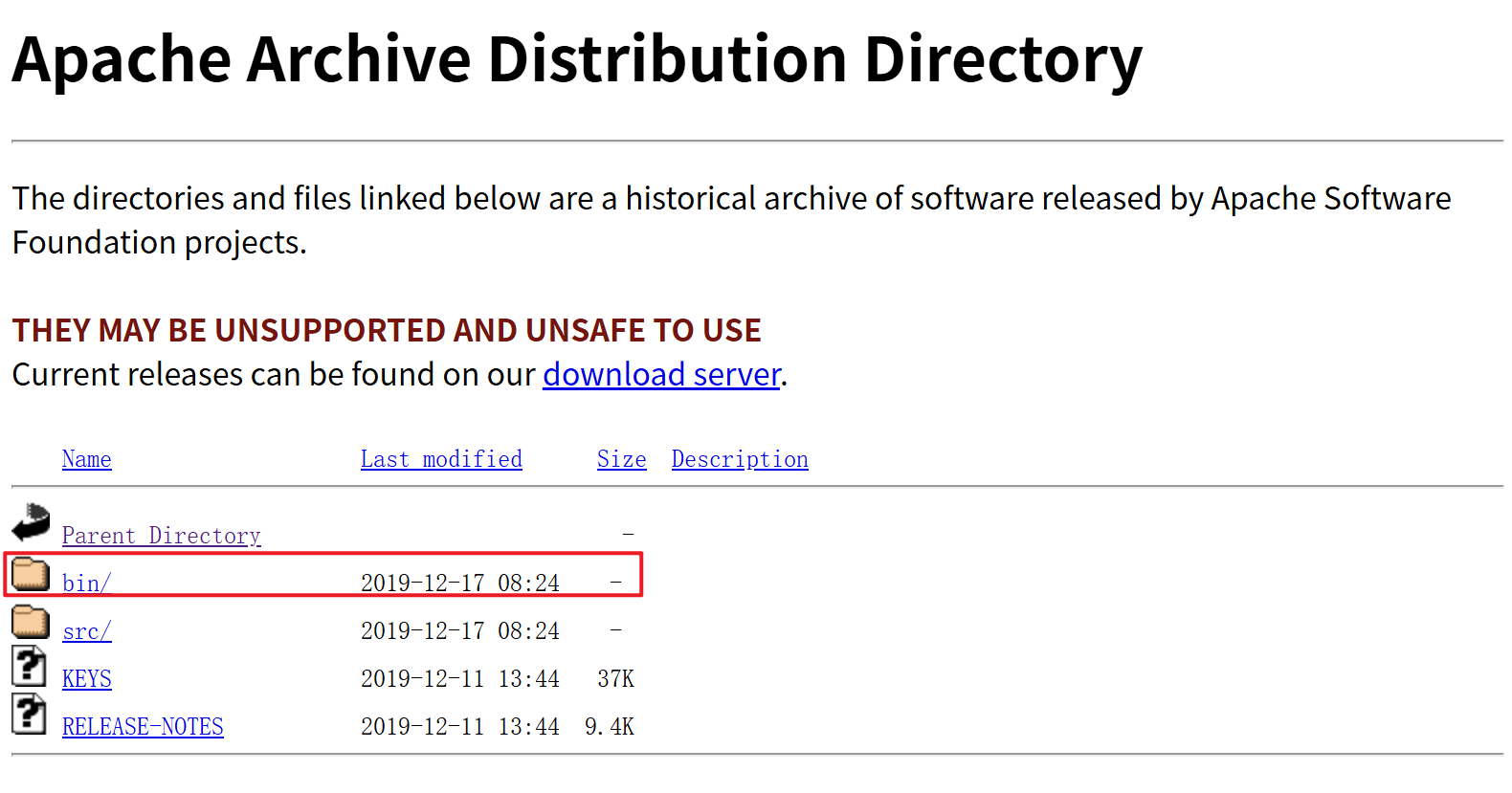Image resolution: width=1512 pixels, height=793 pixels.
Task: Open the RELEASE-NOTES file link
Action: click(143, 727)
